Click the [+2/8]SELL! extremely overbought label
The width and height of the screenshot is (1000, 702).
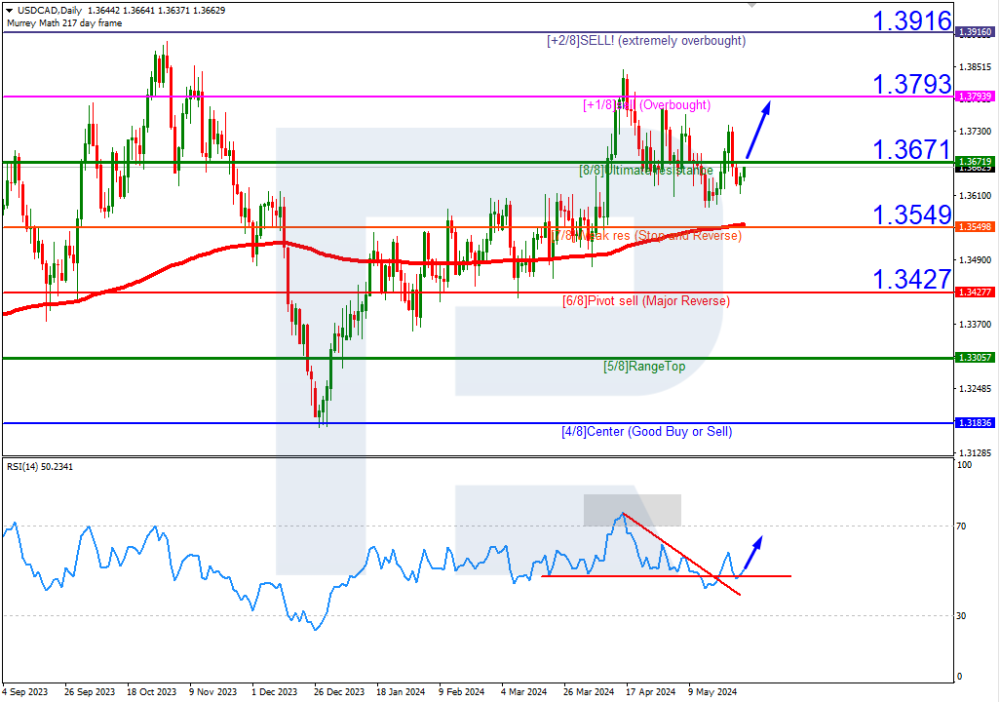coord(646,41)
